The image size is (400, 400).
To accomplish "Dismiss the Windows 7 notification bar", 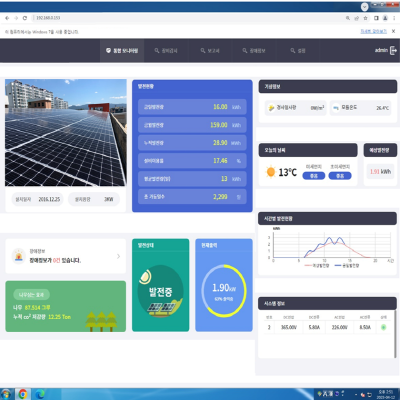I will [393, 31].
